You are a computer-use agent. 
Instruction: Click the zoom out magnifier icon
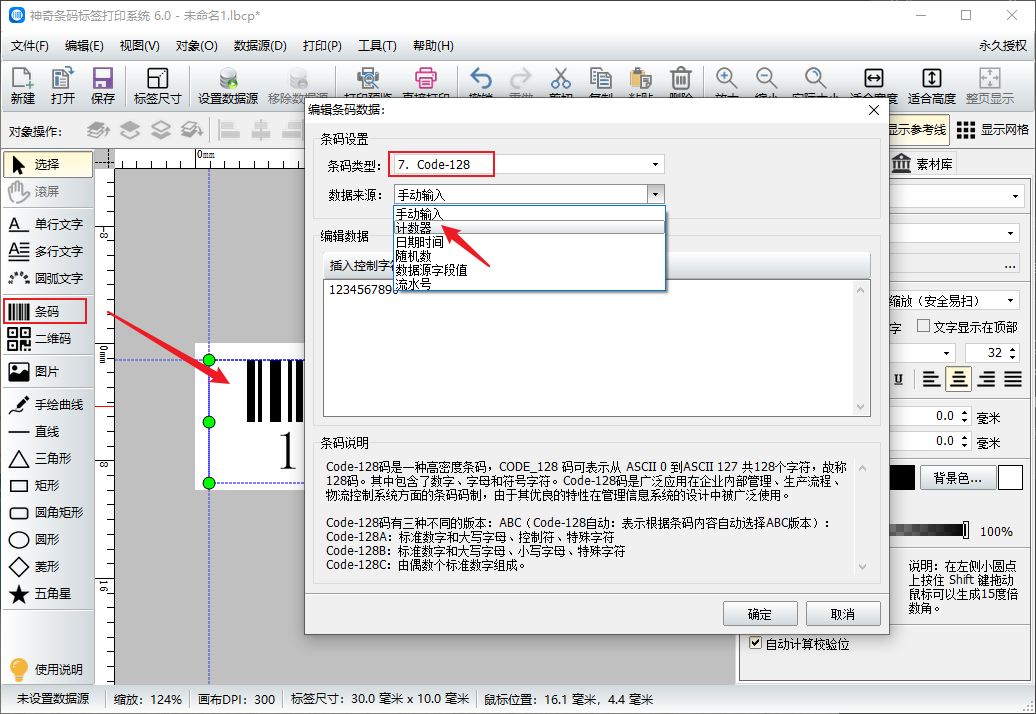766,79
